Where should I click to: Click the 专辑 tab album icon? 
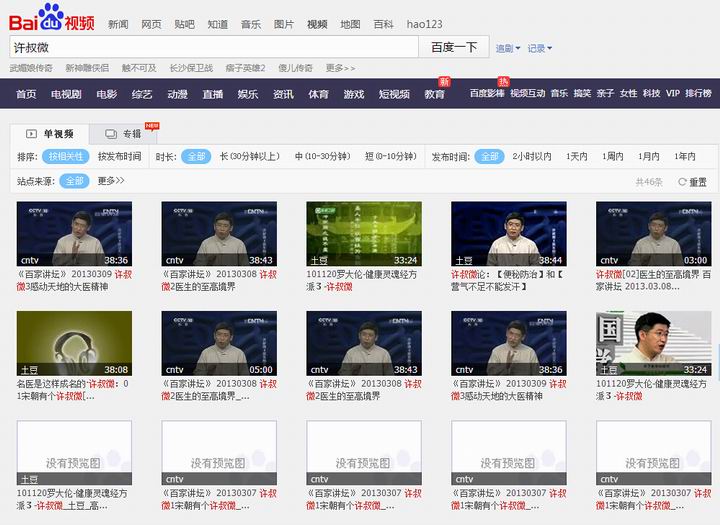click(x=111, y=134)
